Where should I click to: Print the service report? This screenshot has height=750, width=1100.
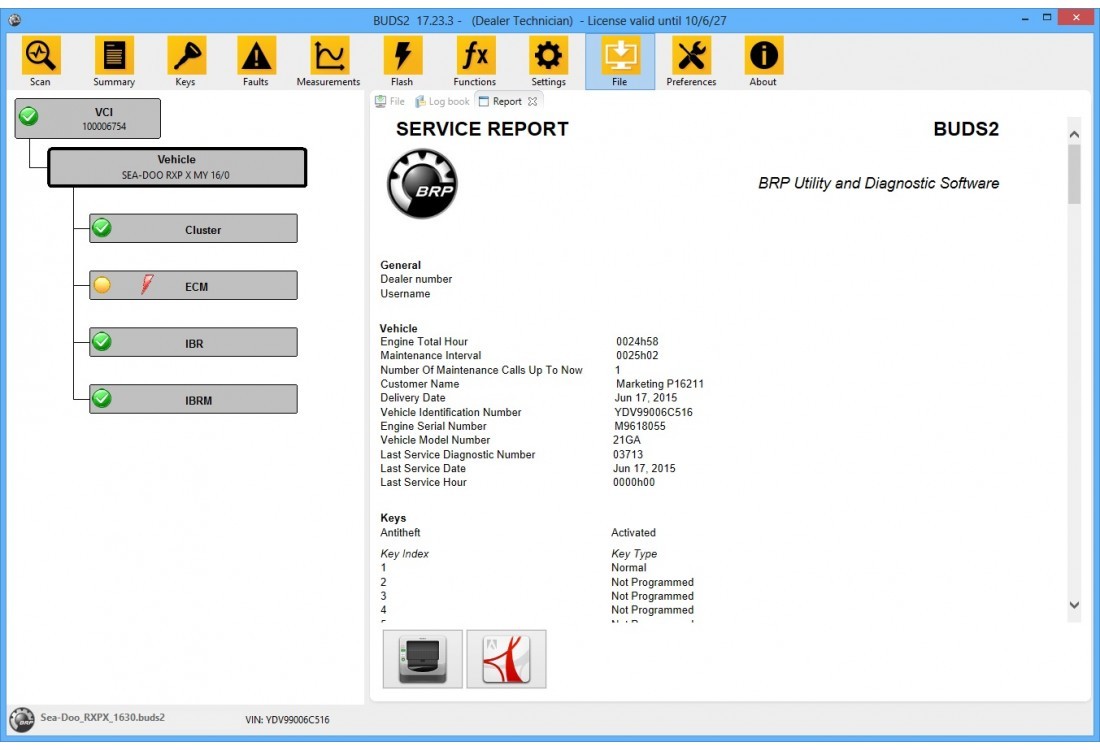point(422,659)
